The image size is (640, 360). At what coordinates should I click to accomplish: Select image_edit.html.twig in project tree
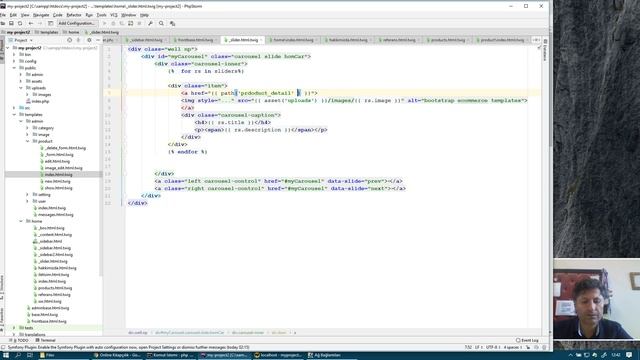pyautogui.click(x=61, y=168)
